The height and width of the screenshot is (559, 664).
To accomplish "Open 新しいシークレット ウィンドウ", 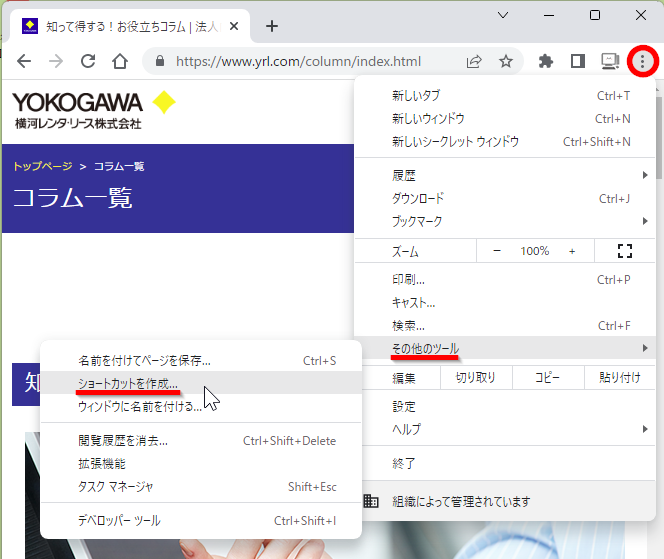I will click(x=505, y=141).
